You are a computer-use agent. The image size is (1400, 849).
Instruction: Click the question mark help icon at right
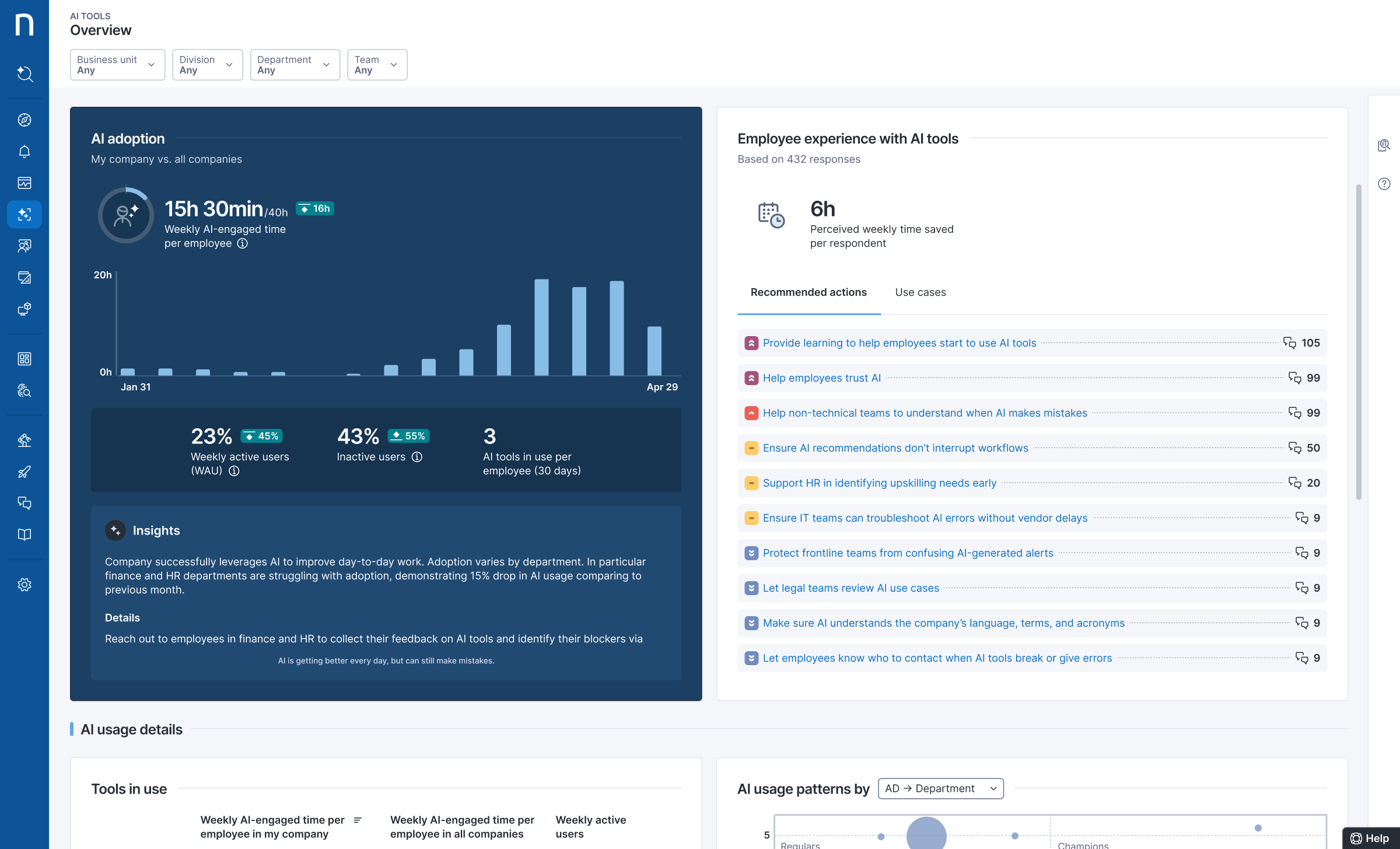click(1384, 184)
